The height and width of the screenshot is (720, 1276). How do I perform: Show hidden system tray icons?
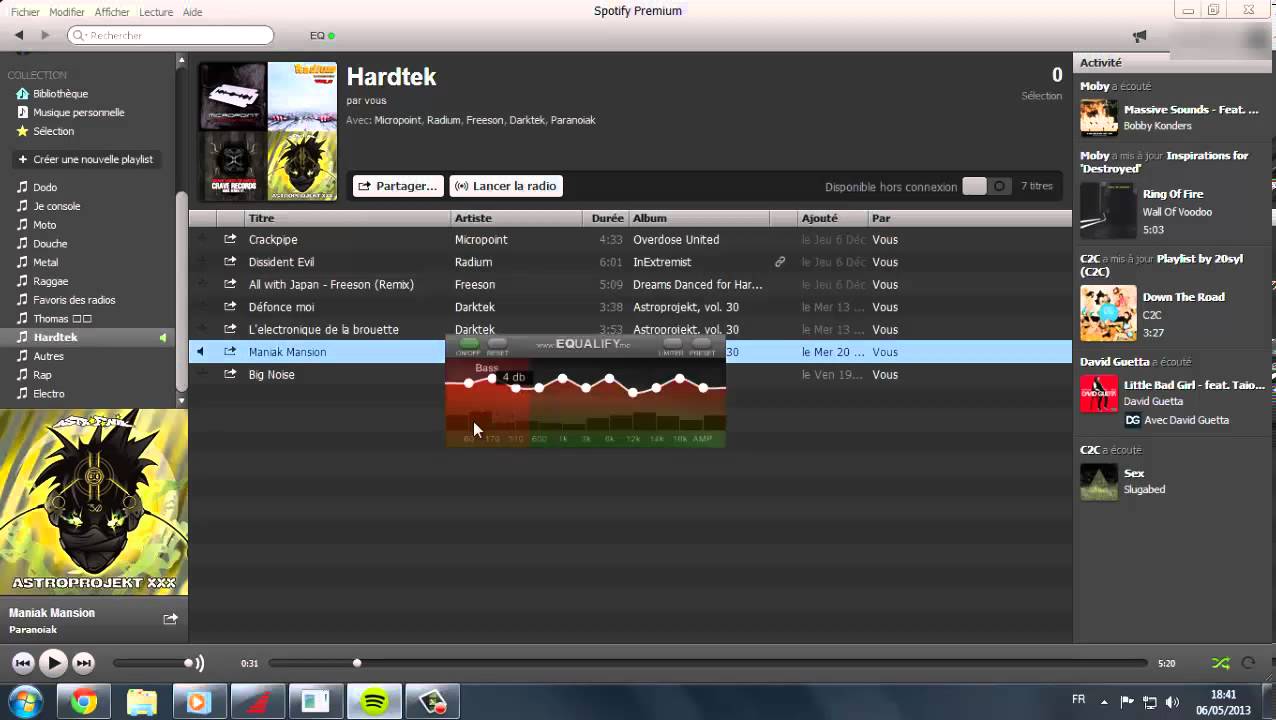[1105, 702]
